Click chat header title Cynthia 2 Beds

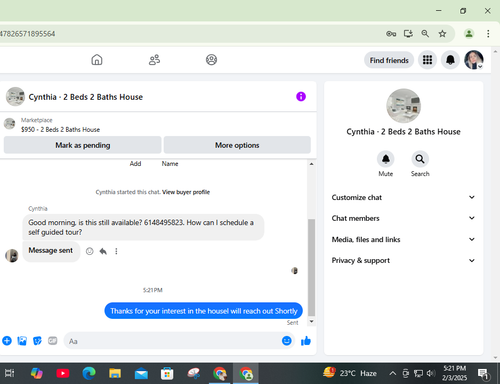point(86,97)
